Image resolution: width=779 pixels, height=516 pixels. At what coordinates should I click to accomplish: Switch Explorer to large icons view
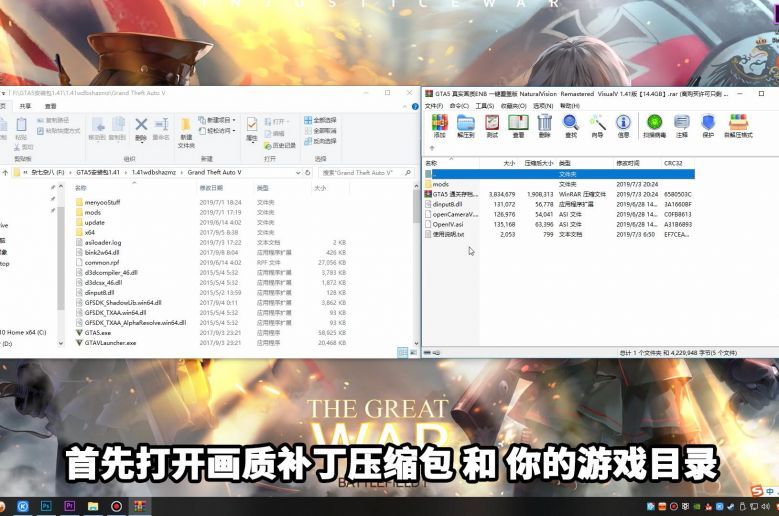[x=413, y=352]
